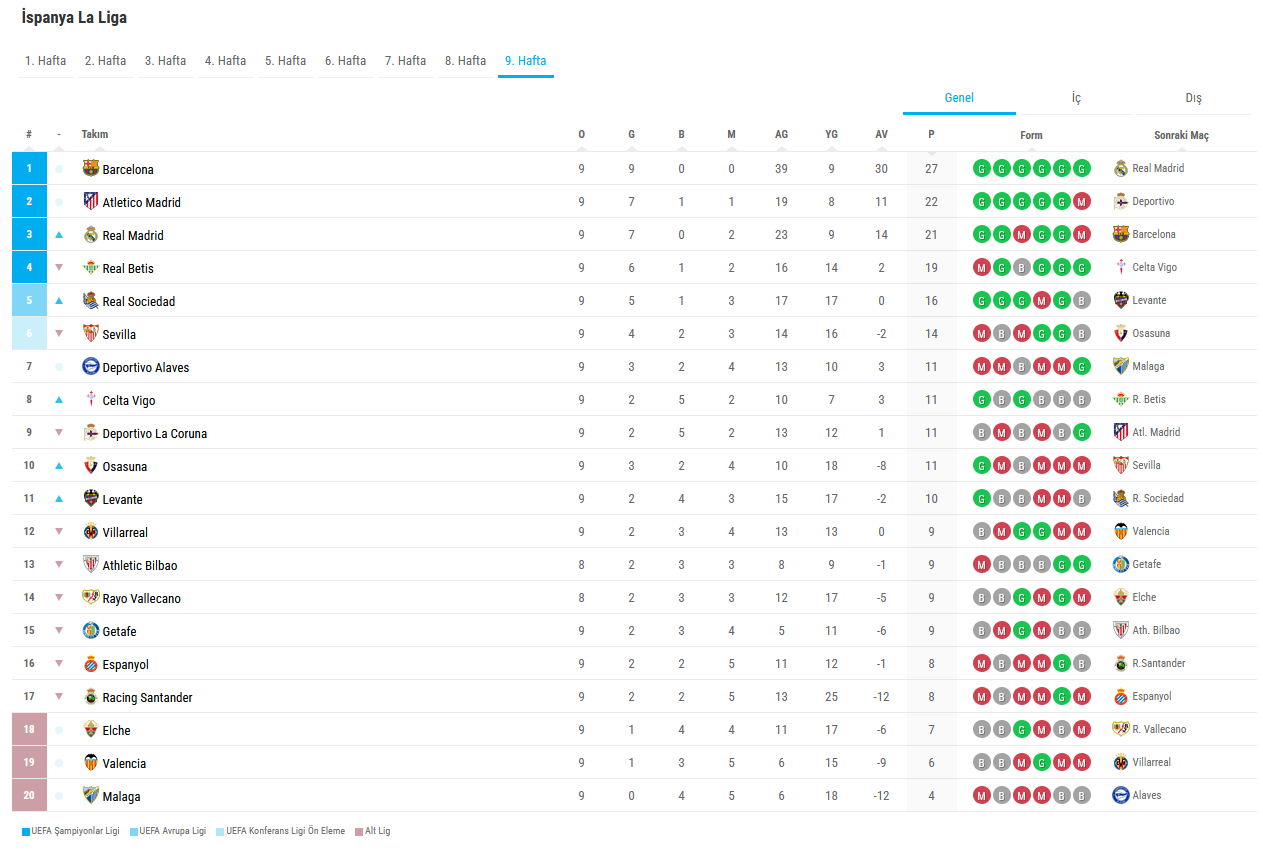Viewport: 1263px width, 852px height.
Task: Click the Malaga crest in the Takım column
Action: click(91, 795)
